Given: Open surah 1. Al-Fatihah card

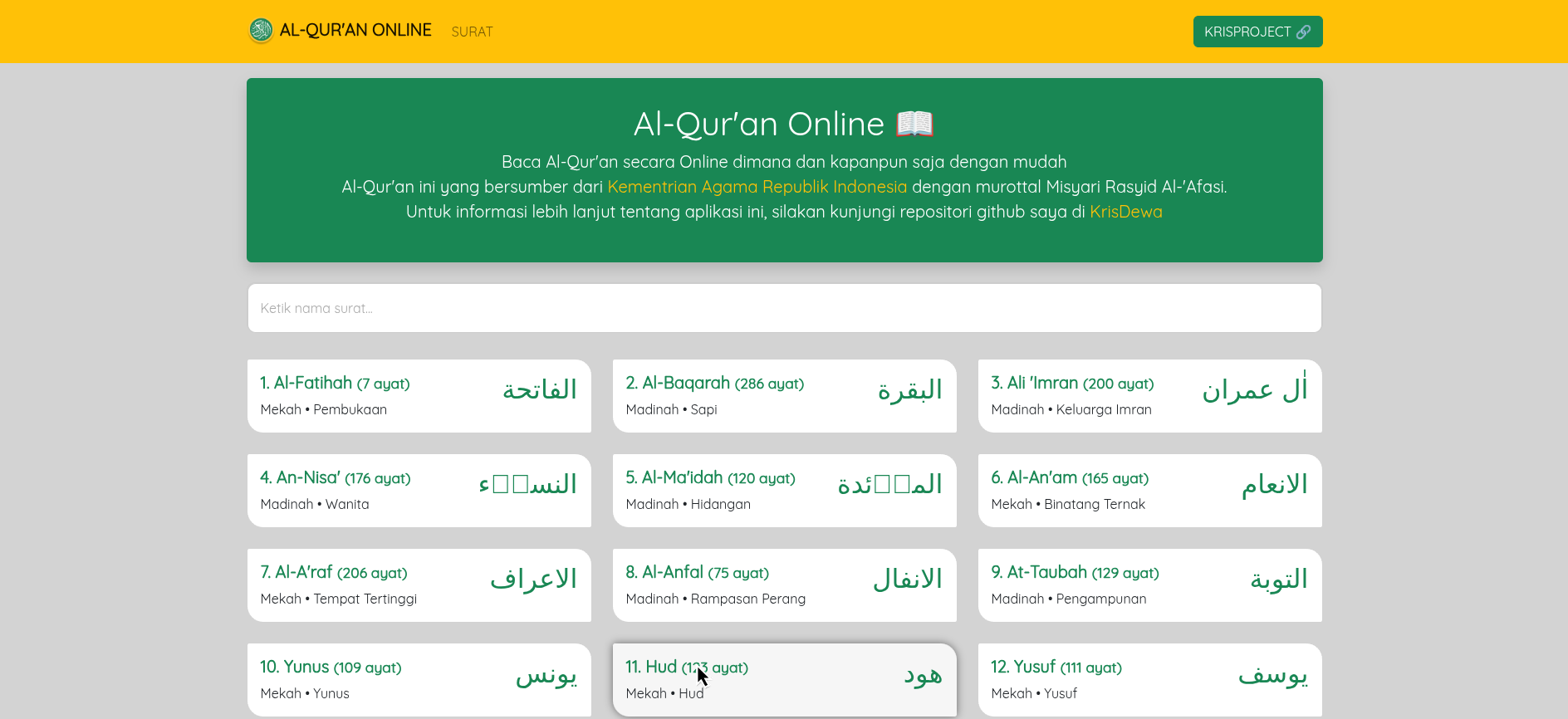Looking at the screenshot, I should point(419,396).
